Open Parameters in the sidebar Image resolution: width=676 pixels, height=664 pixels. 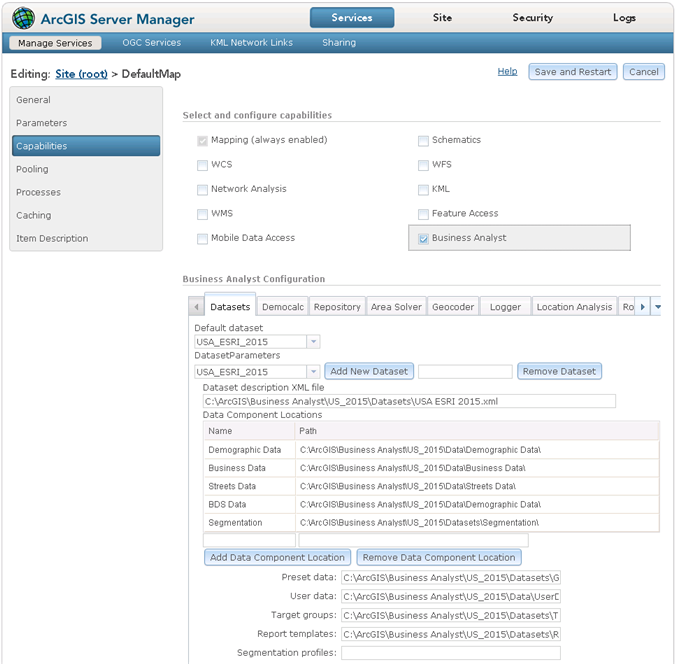pyautogui.click(x=86, y=123)
